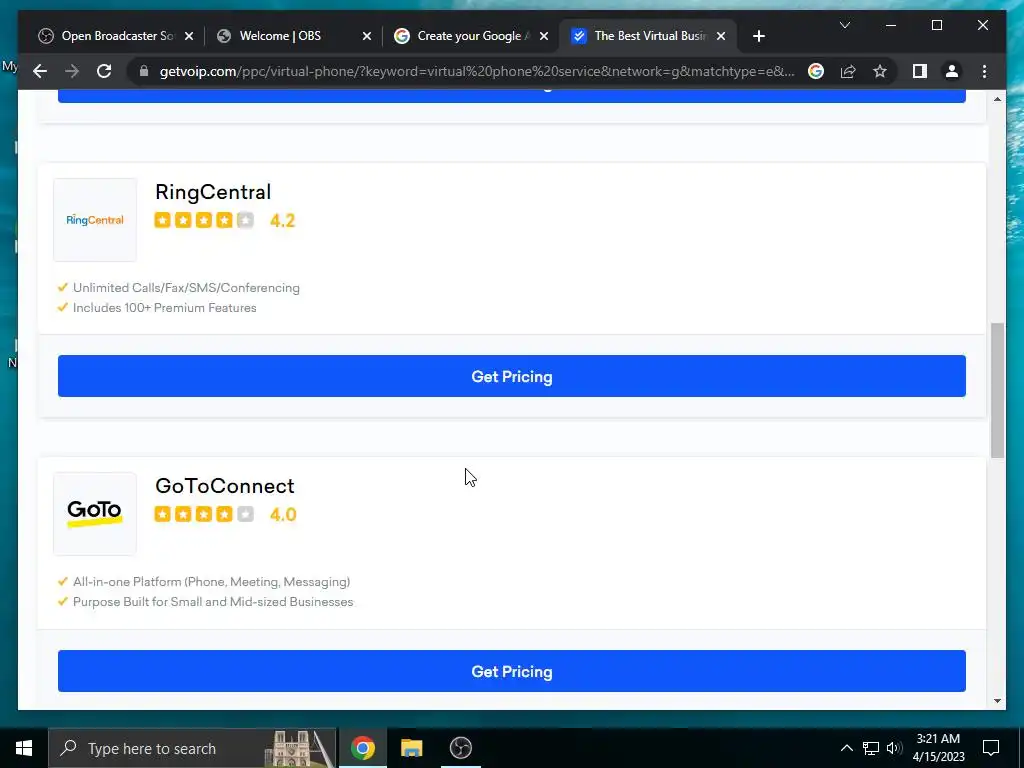
Task: Bookmark this tab with star icon
Action: click(880, 71)
